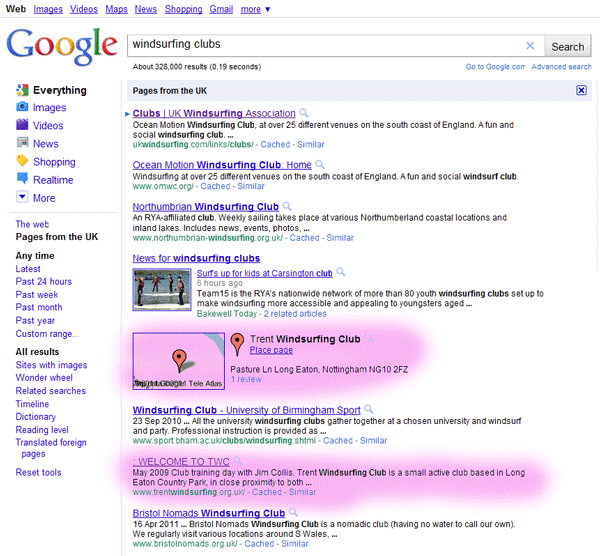Viewport: 600px width, 556px height.
Task: Filter results to Past 24 hours
Action: [44, 282]
